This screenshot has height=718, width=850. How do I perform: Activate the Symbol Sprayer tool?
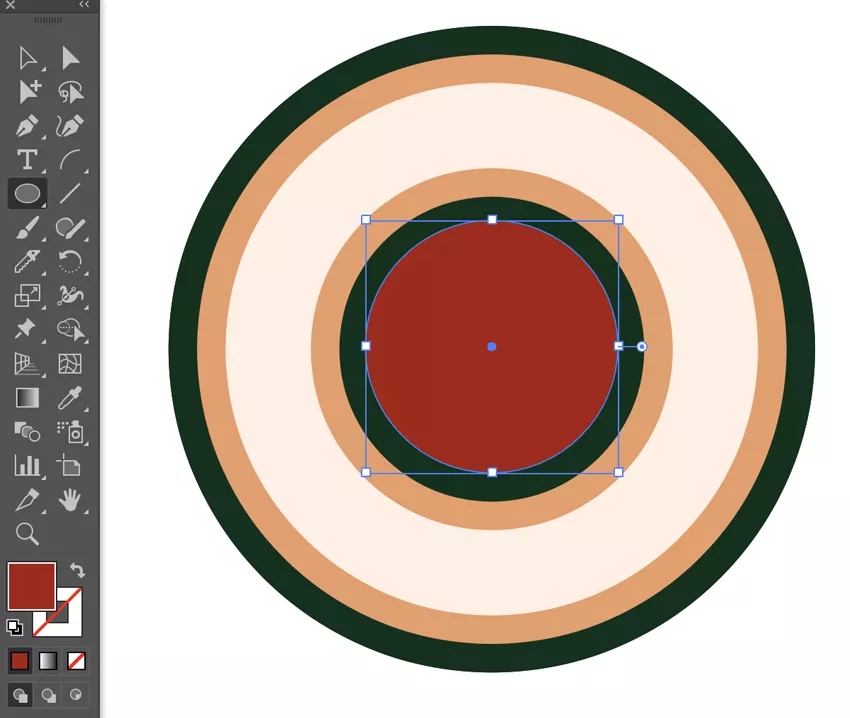click(70, 432)
